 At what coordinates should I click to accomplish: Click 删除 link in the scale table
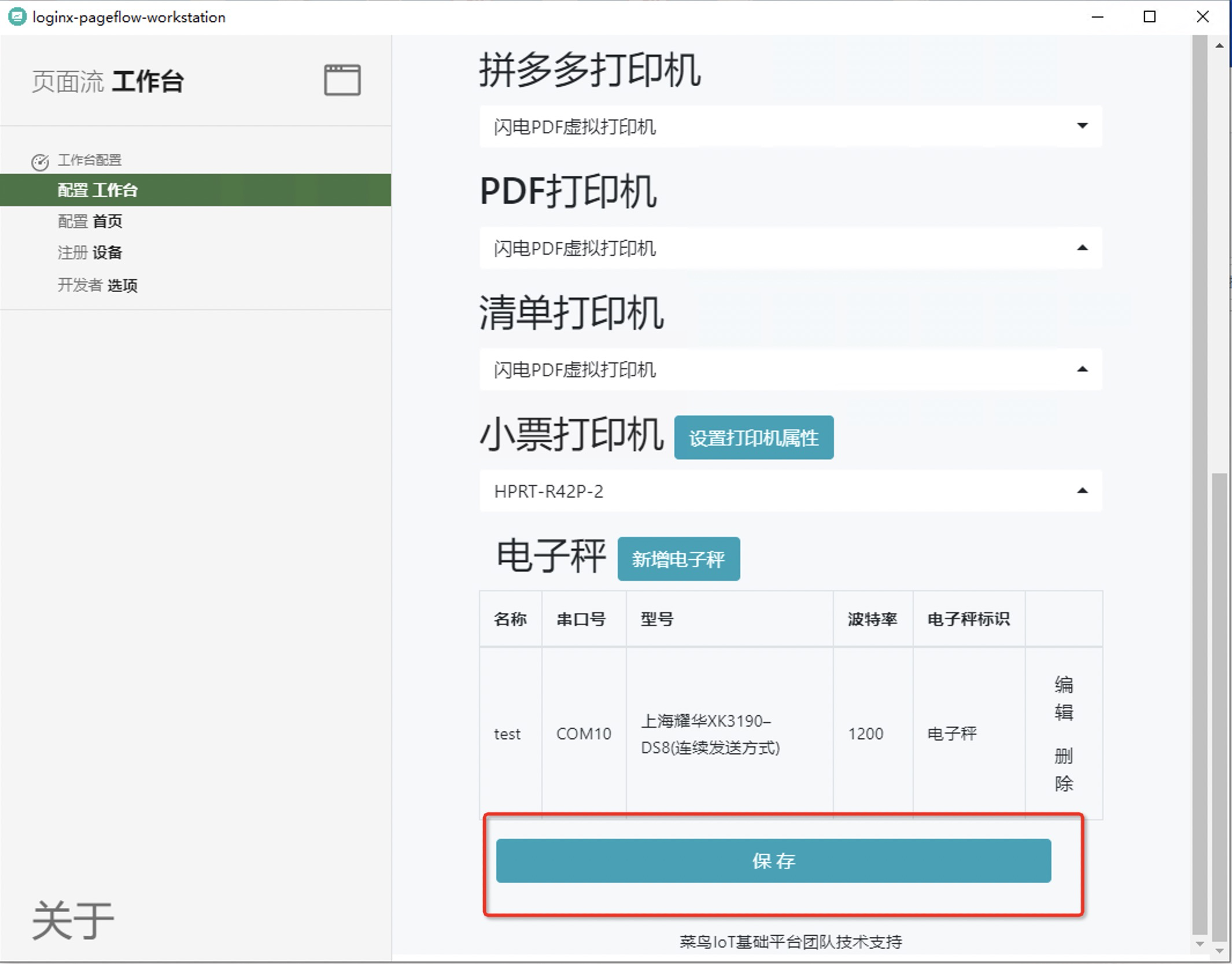pyautogui.click(x=1063, y=770)
